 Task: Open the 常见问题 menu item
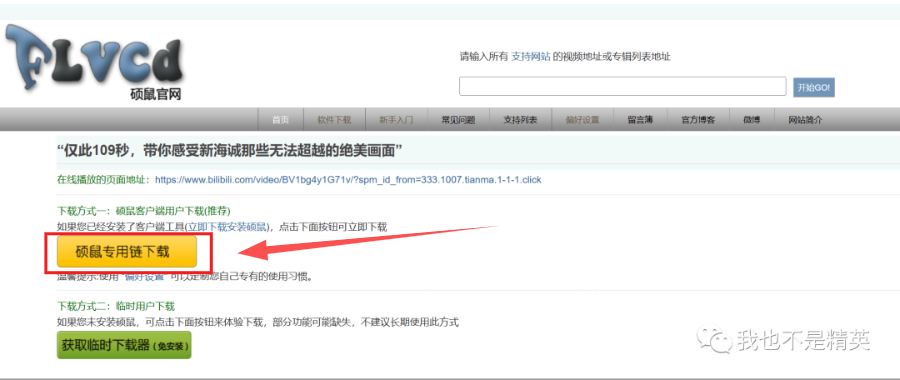(x=458, y=120)
